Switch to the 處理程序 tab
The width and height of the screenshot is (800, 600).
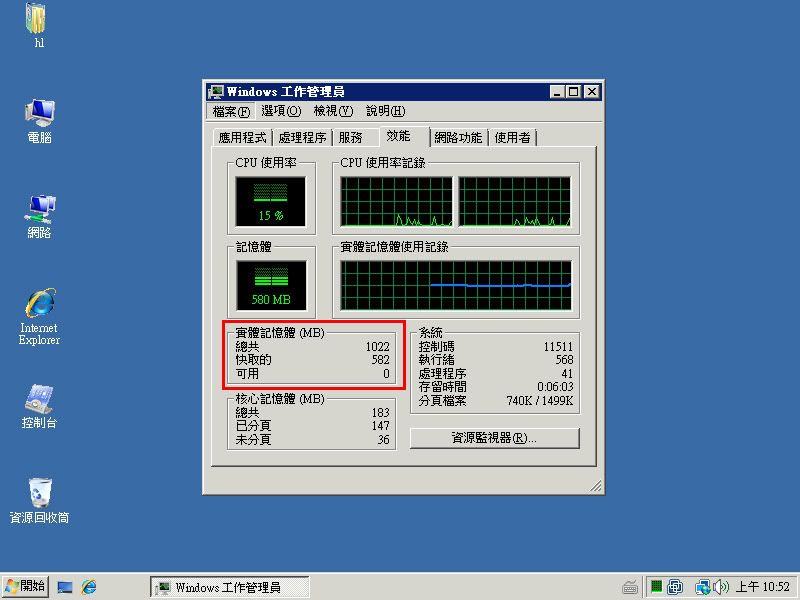(302, 138)
